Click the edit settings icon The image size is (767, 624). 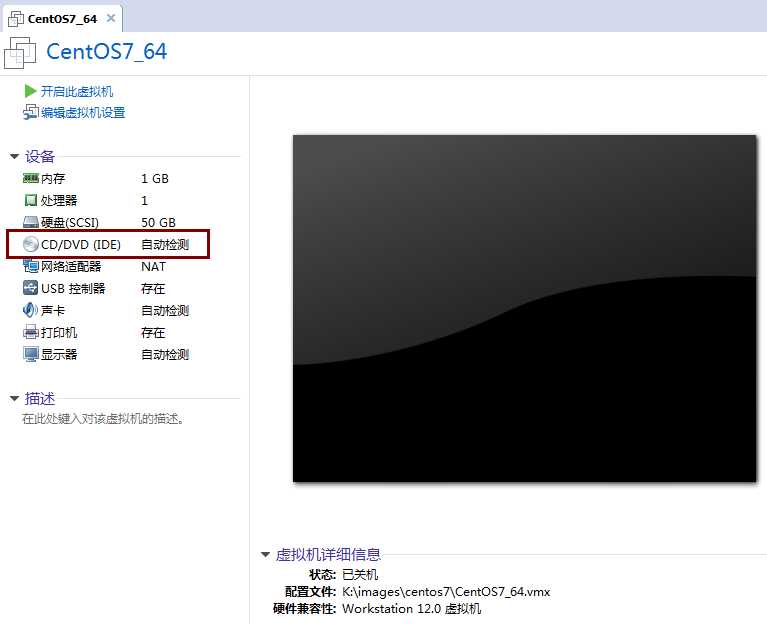pyautogui.click(x=30, y=112)
